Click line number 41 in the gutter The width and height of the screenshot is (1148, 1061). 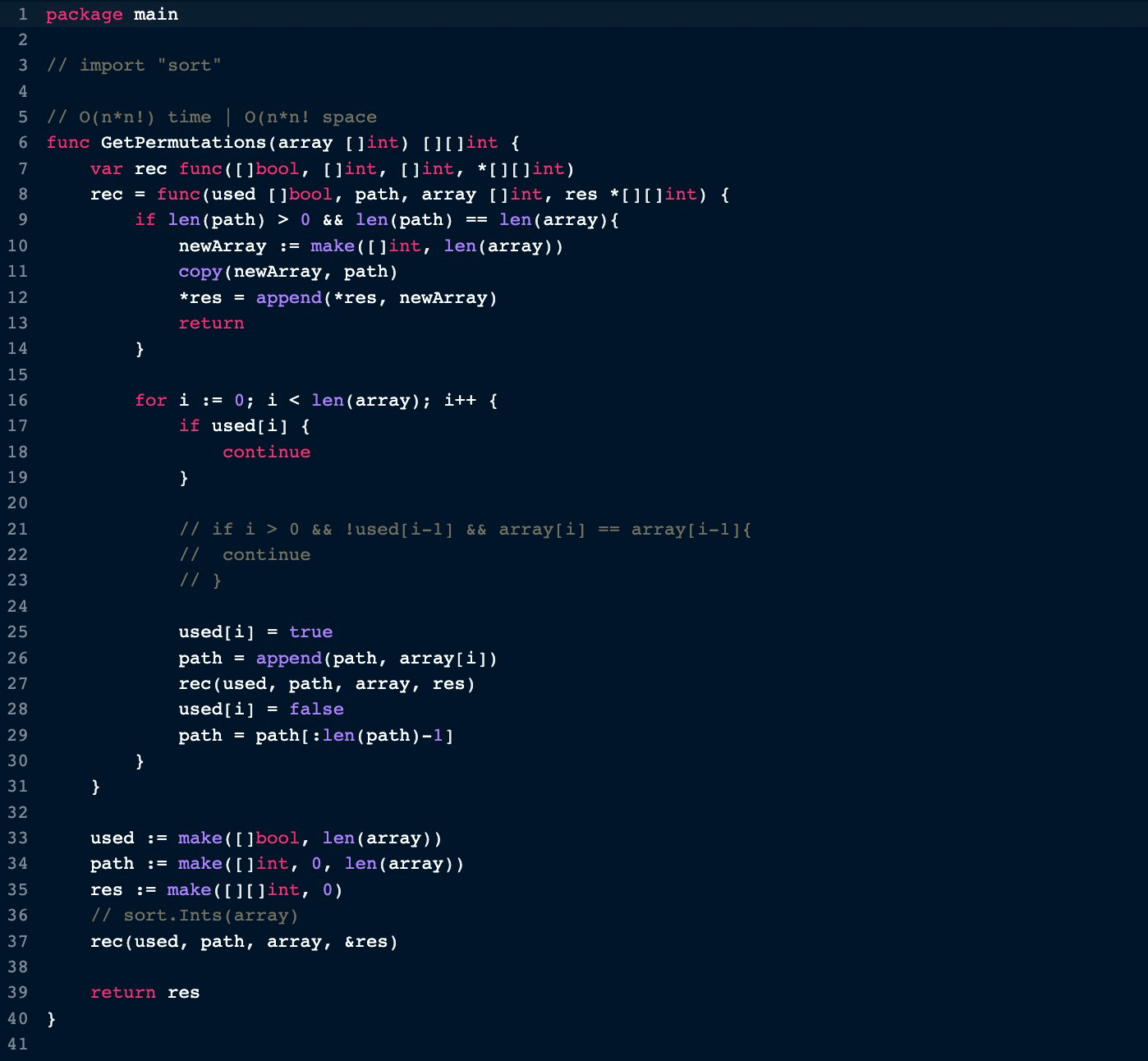[17, 1045]
